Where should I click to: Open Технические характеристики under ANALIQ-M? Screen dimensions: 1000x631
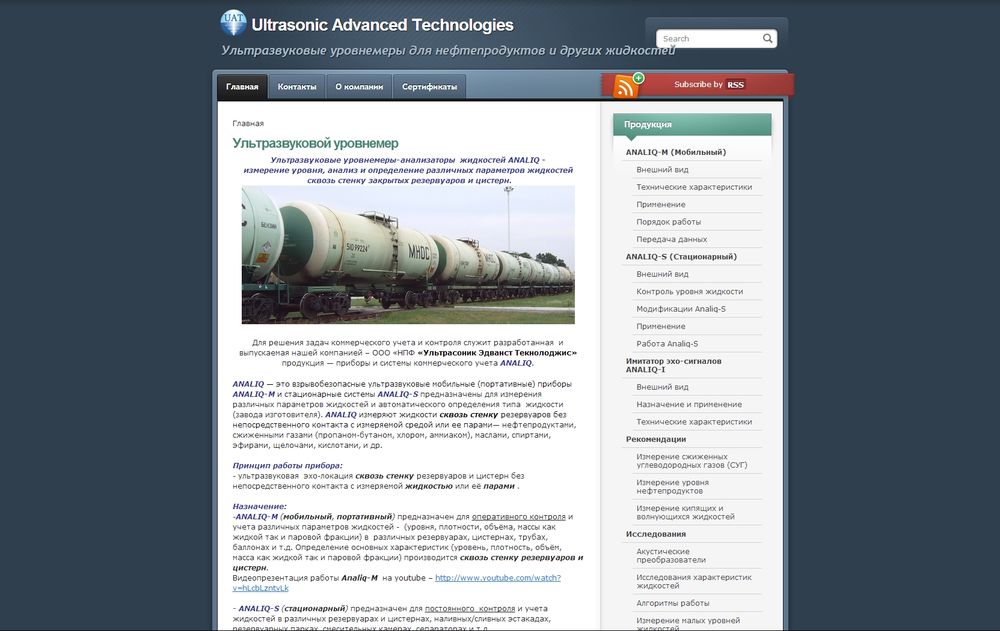(694, 187)
